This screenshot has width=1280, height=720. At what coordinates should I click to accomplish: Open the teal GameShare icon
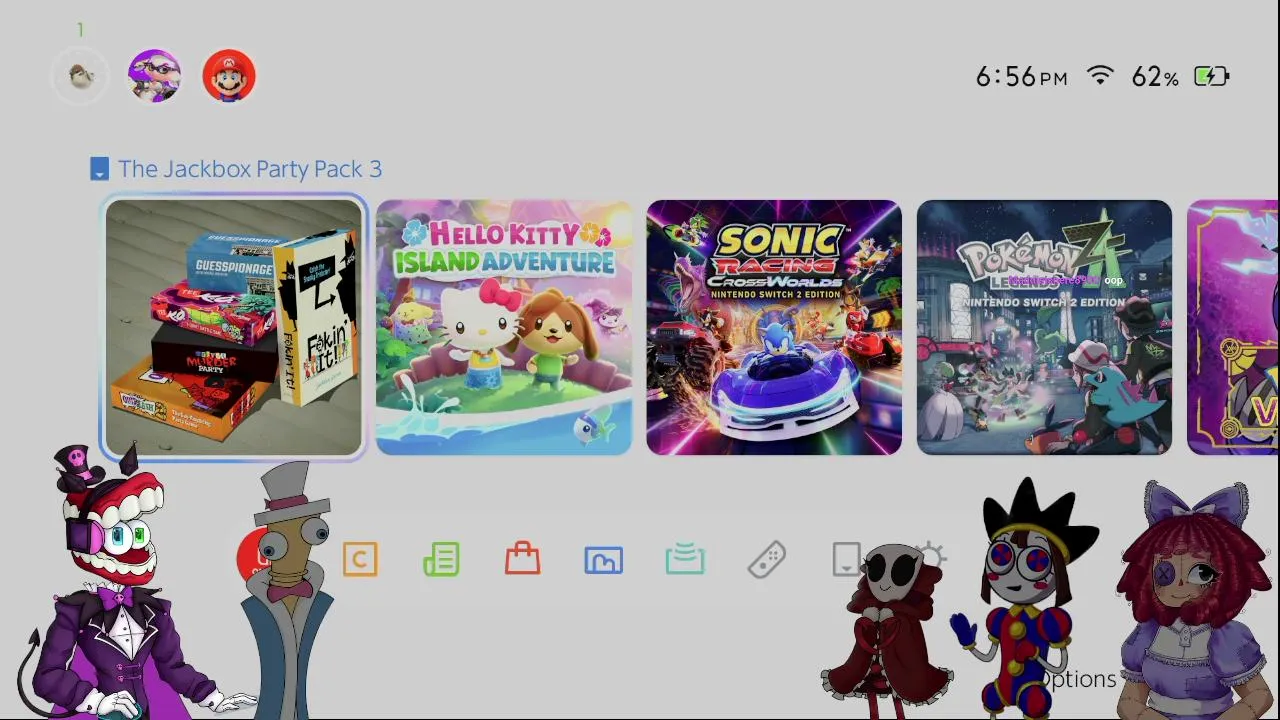pyautogui.click(x=685, y=560)
